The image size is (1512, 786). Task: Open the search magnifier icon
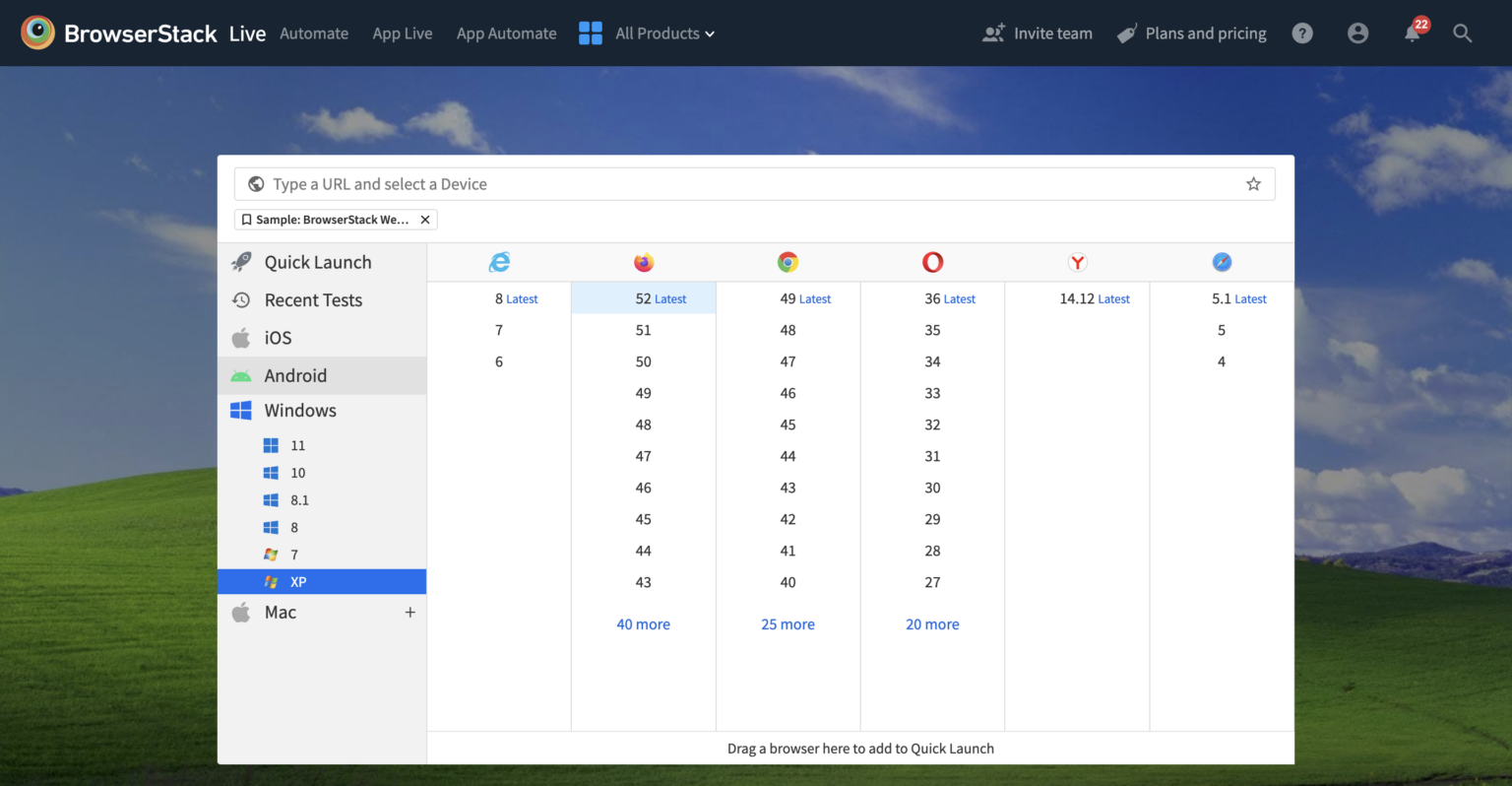click(x=1463, y=33)
